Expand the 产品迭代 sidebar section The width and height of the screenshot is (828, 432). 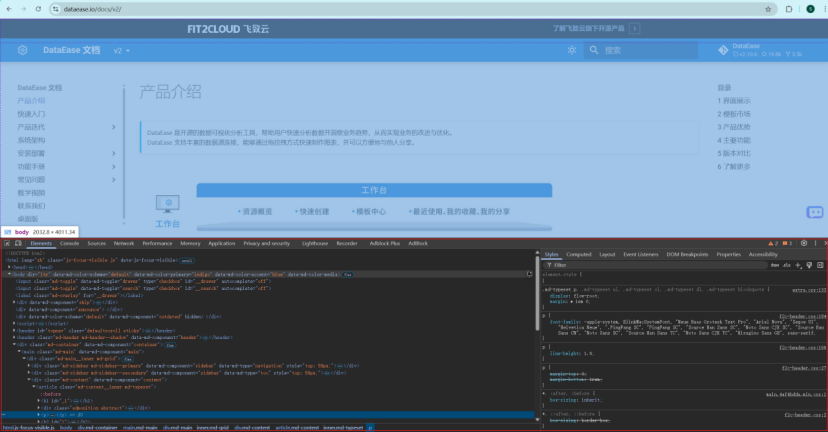click(114, 127)
